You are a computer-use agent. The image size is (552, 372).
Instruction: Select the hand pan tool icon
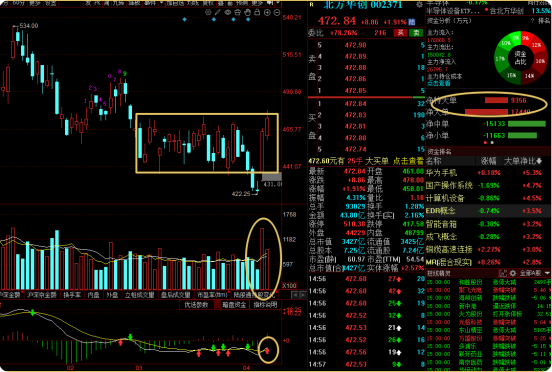tap(247, 12)
